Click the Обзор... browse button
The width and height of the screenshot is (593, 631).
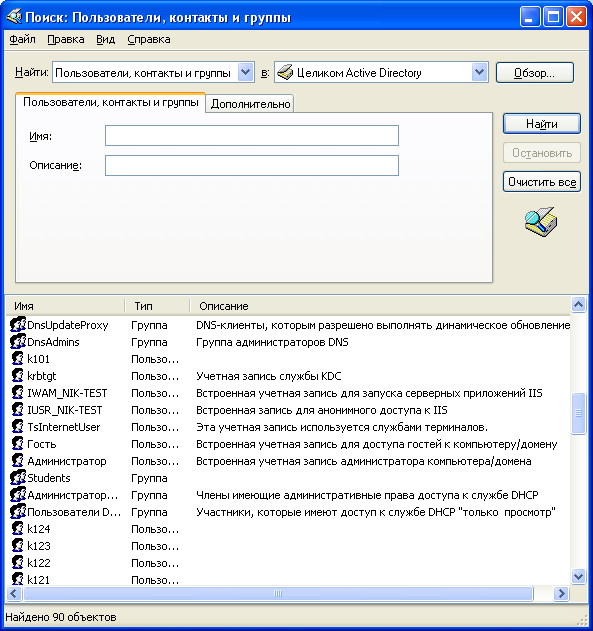[x=535, y=73]
